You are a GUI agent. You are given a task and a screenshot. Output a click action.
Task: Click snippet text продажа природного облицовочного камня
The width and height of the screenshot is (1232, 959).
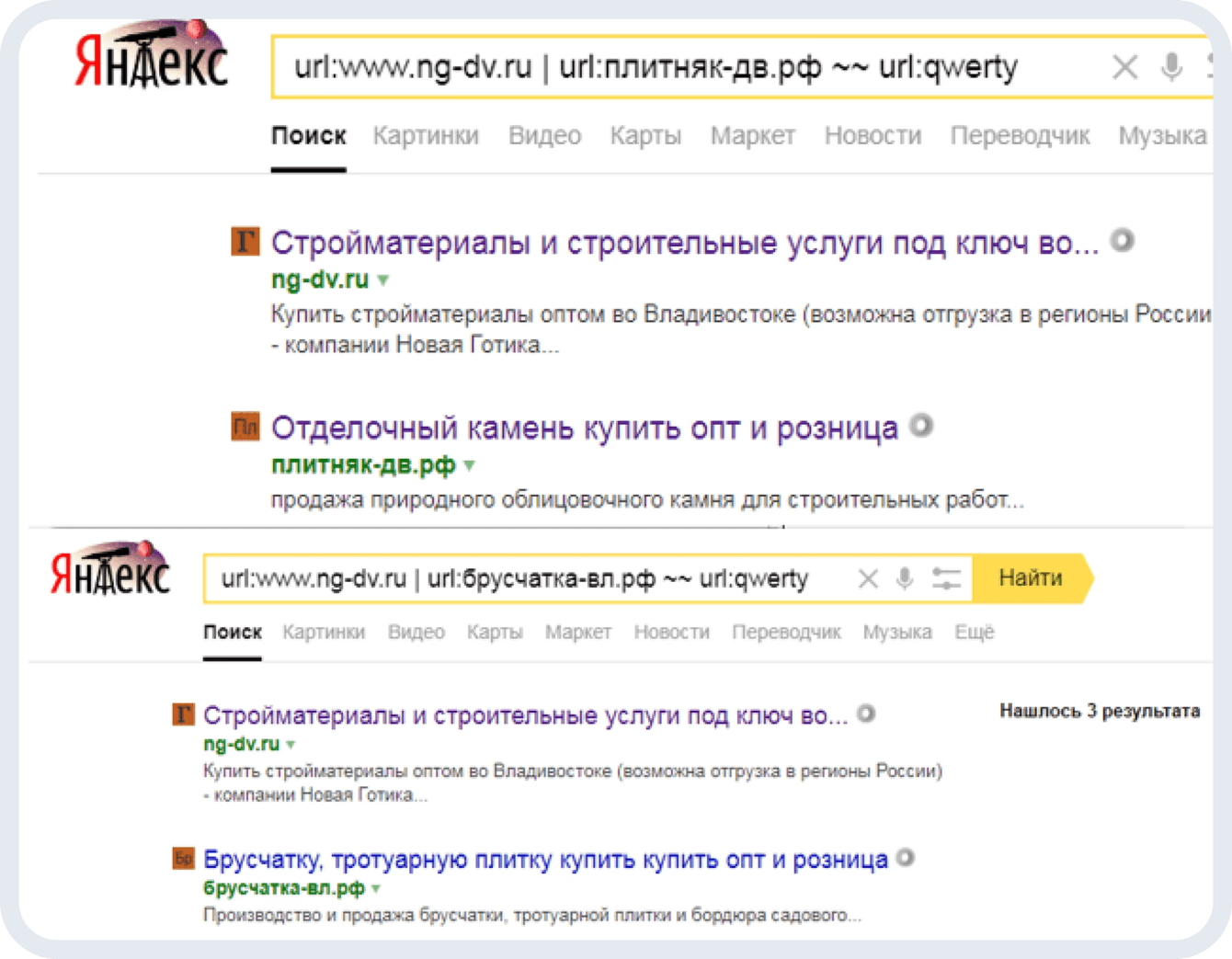pos(646,500)
